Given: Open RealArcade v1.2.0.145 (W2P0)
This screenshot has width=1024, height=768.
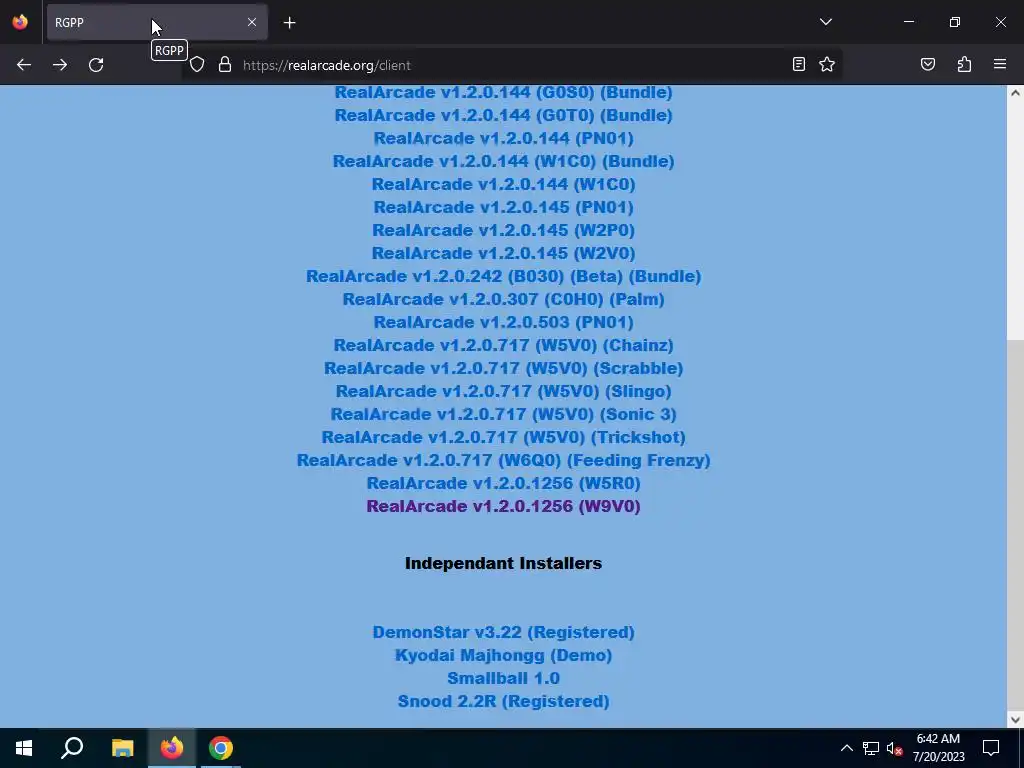Looking at the screenshot, I should (x=504, y=230).
